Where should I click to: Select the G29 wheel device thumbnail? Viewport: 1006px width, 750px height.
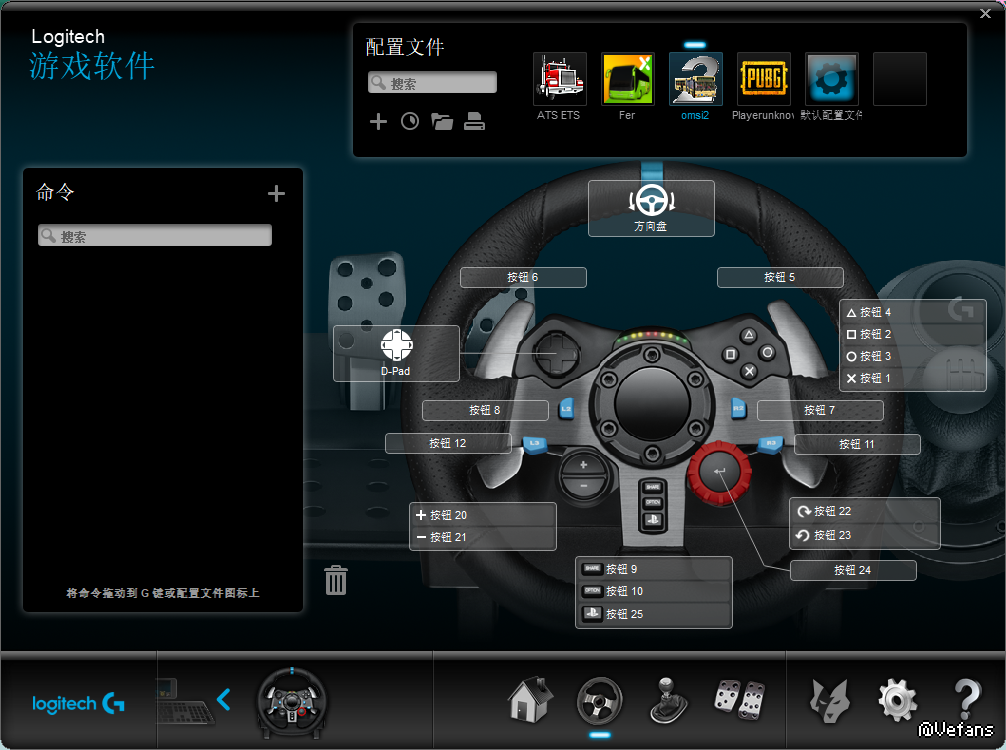pyautogui.click(x=292, y=703)
